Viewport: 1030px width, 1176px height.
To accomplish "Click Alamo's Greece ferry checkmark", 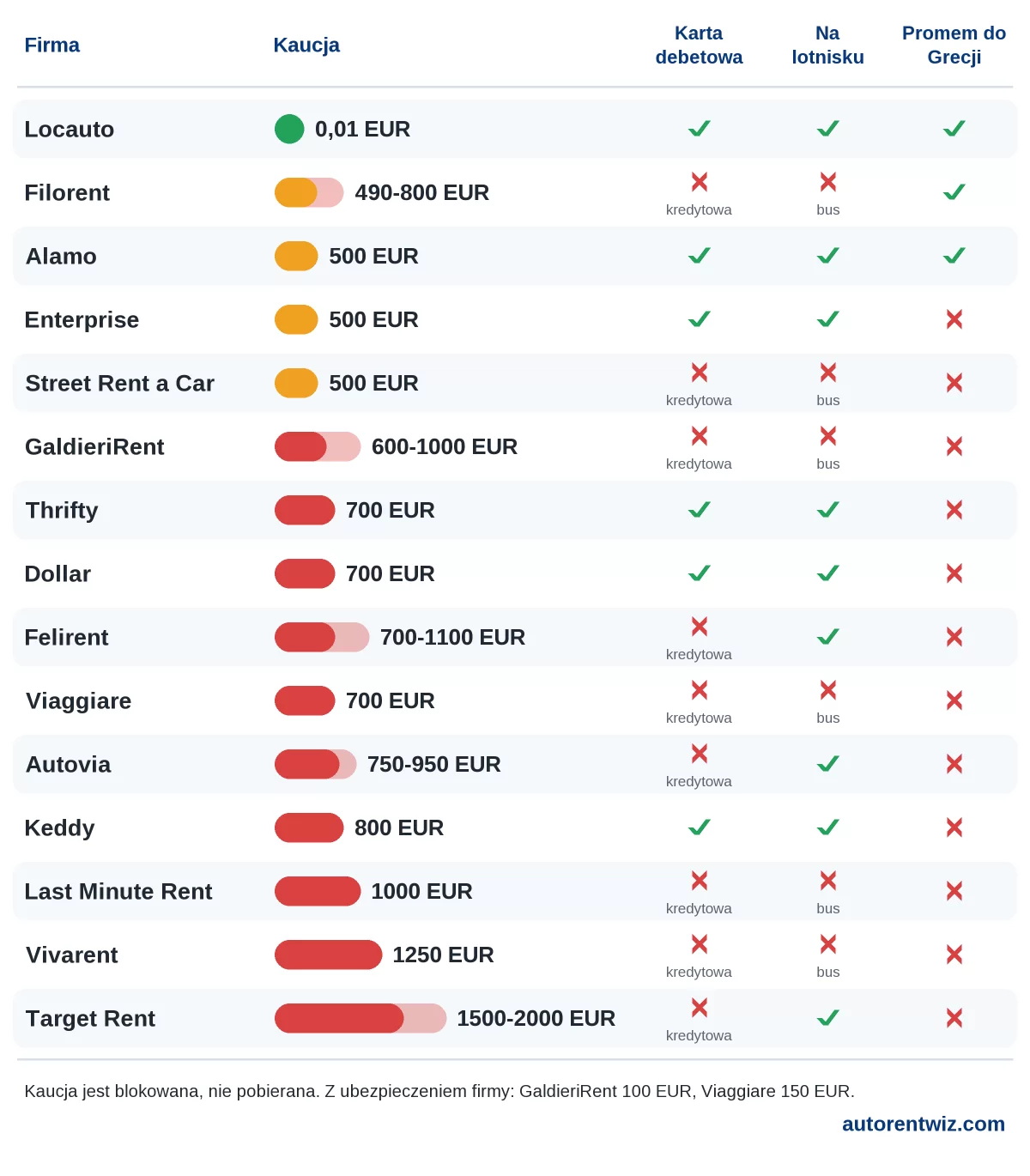I will [954, 256].
